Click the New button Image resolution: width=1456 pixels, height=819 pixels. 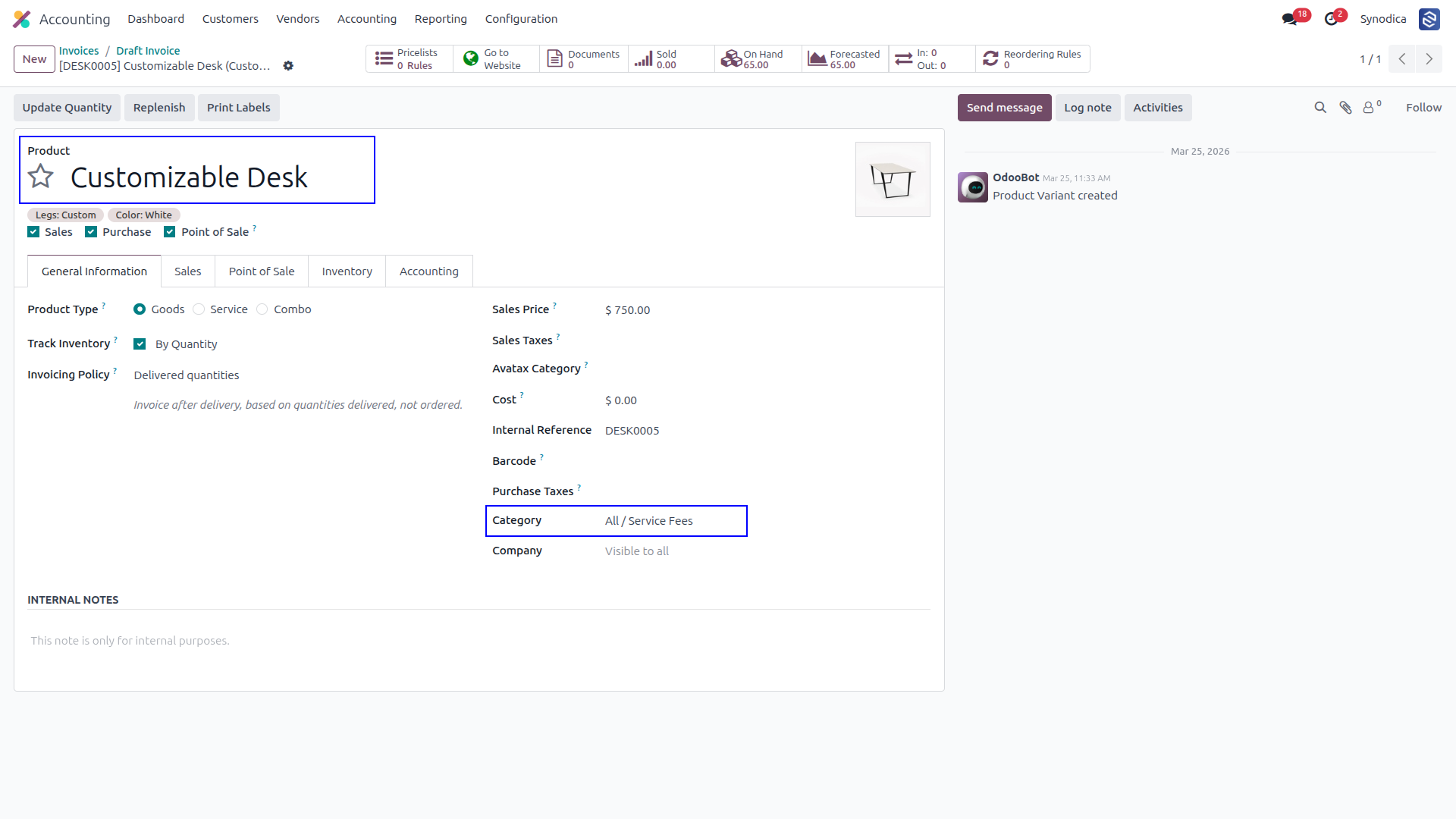click(34, 59)
